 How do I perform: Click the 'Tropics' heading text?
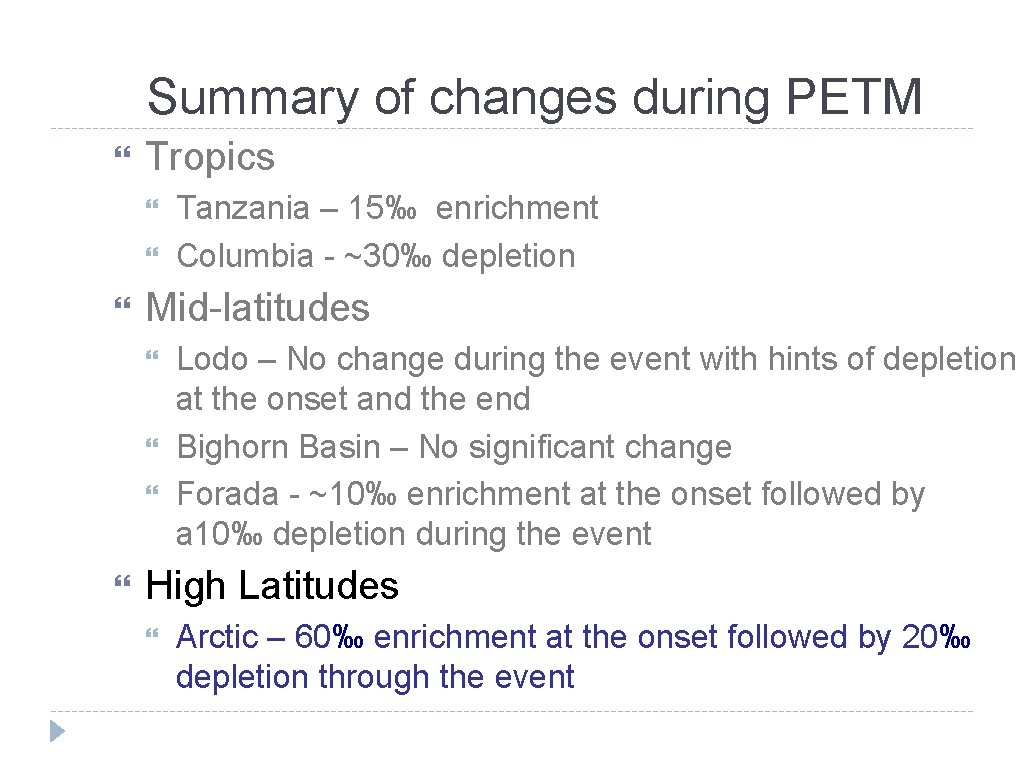[210, 156]
